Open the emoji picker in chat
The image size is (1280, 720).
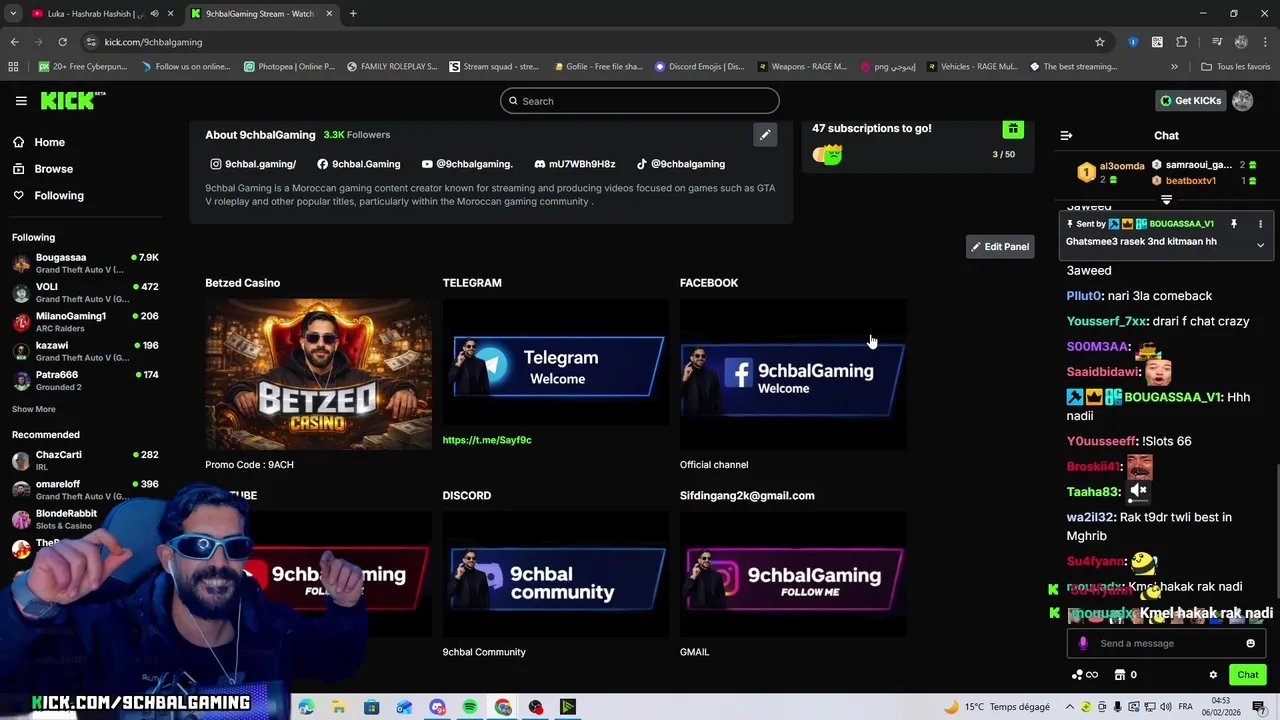tap(1250, 644)
